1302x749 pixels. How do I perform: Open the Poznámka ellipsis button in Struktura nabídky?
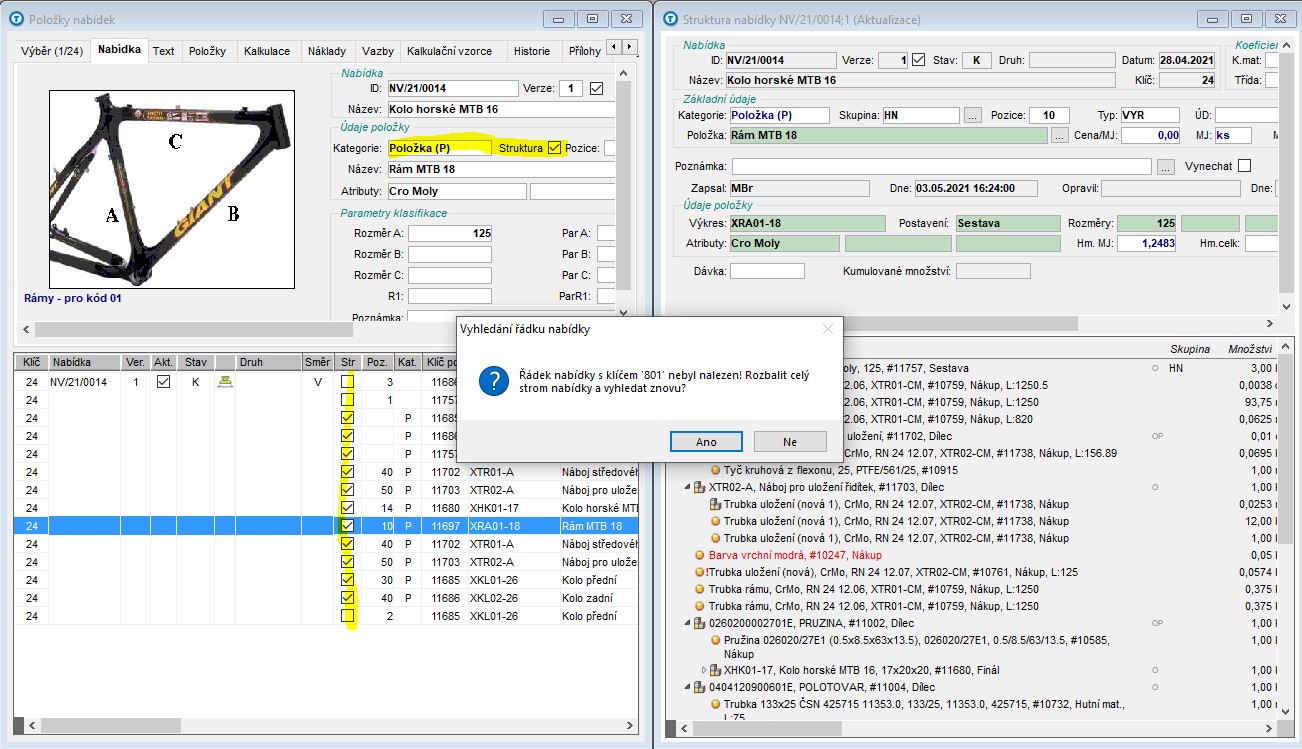click(1165, 167)
